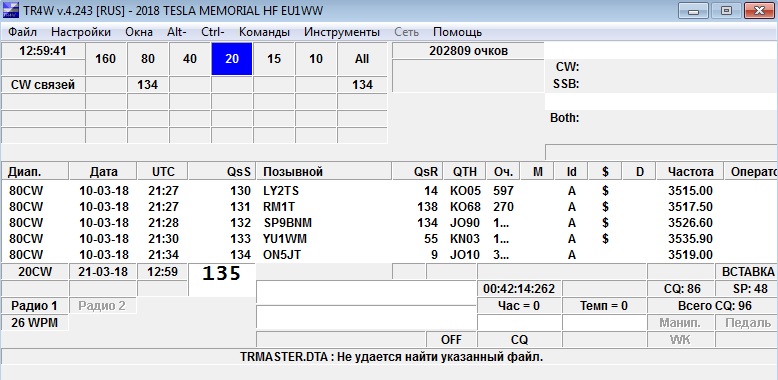The height and width of the screenshot is (380, 778).
Task: Open the Окна menu
Action: [139, 32]
